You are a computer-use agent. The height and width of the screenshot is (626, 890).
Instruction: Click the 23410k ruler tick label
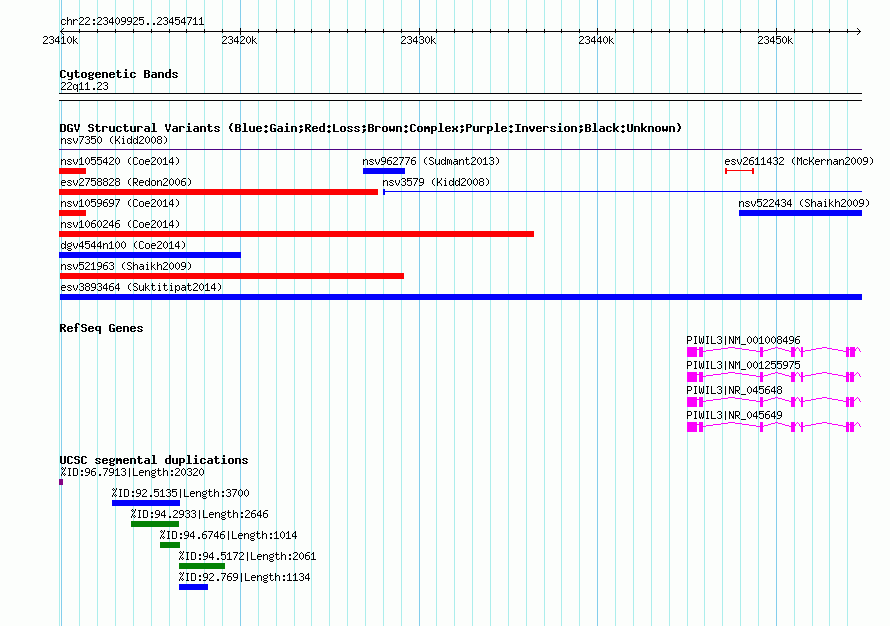pos(60,40)
